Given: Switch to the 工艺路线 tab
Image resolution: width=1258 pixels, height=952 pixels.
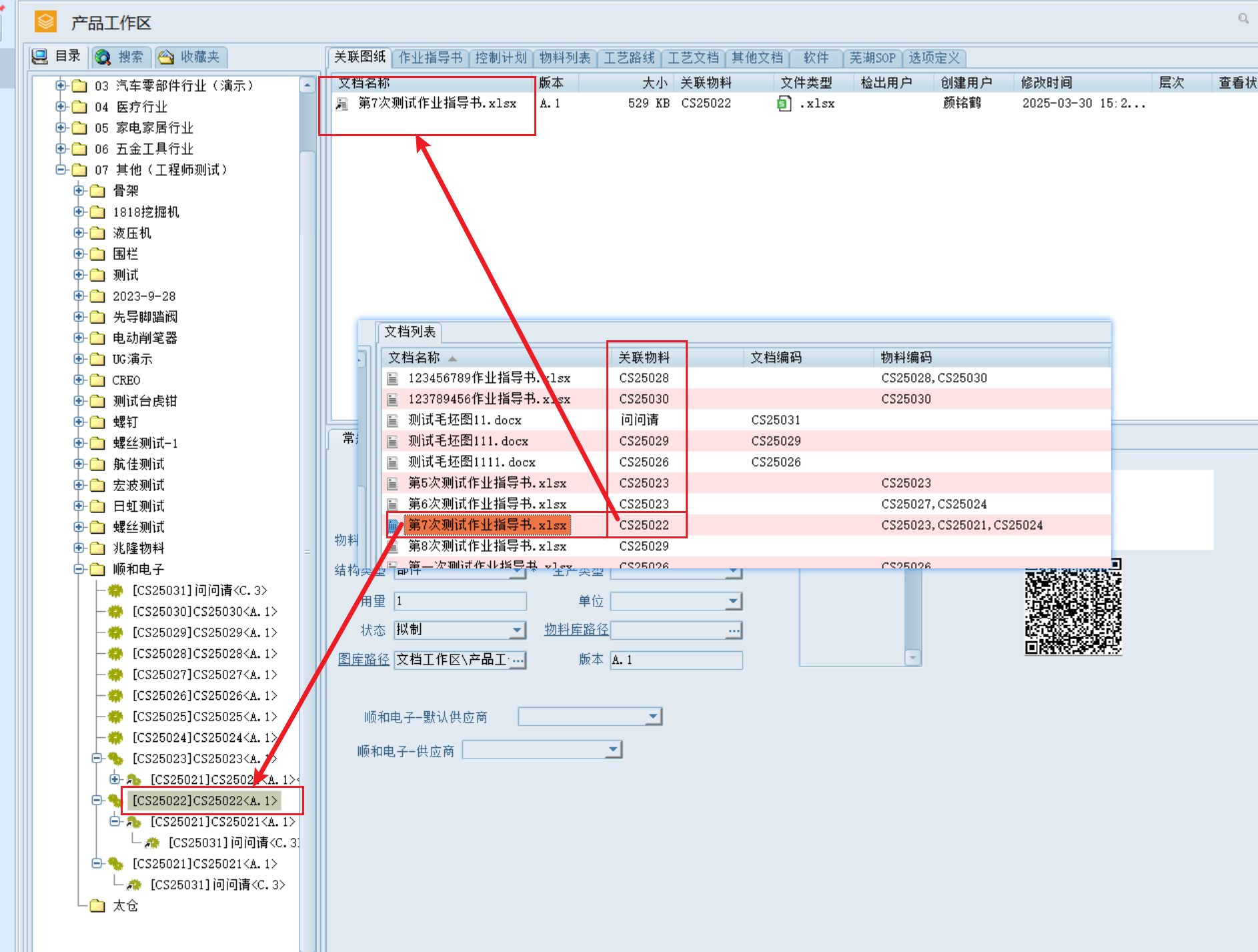Looking at the screenshot, I should pos(628,58).
